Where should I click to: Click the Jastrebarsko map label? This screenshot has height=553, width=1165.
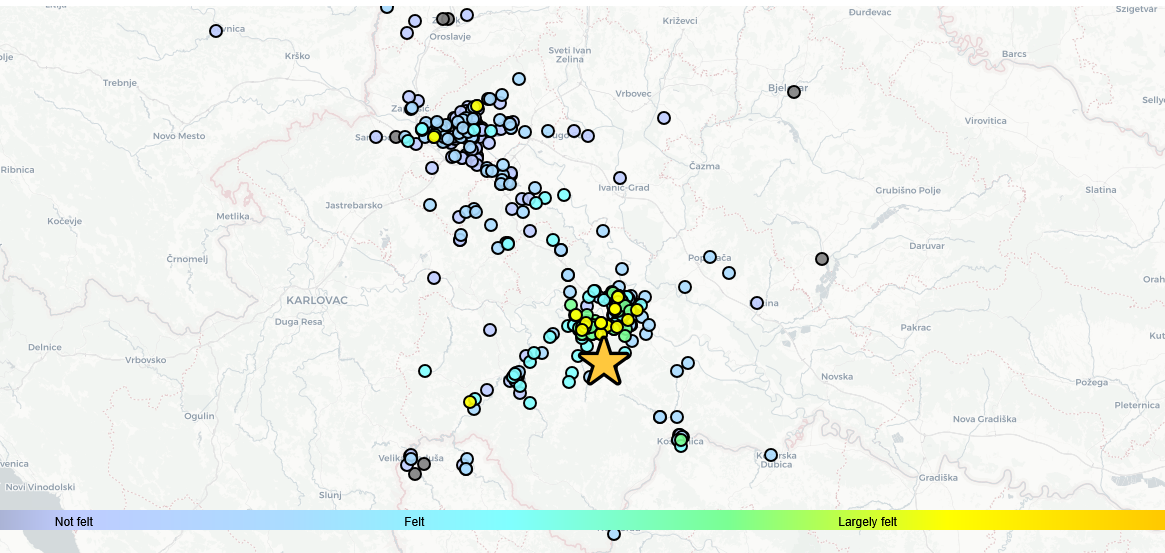pyautogui.click(x=354, y=205)
